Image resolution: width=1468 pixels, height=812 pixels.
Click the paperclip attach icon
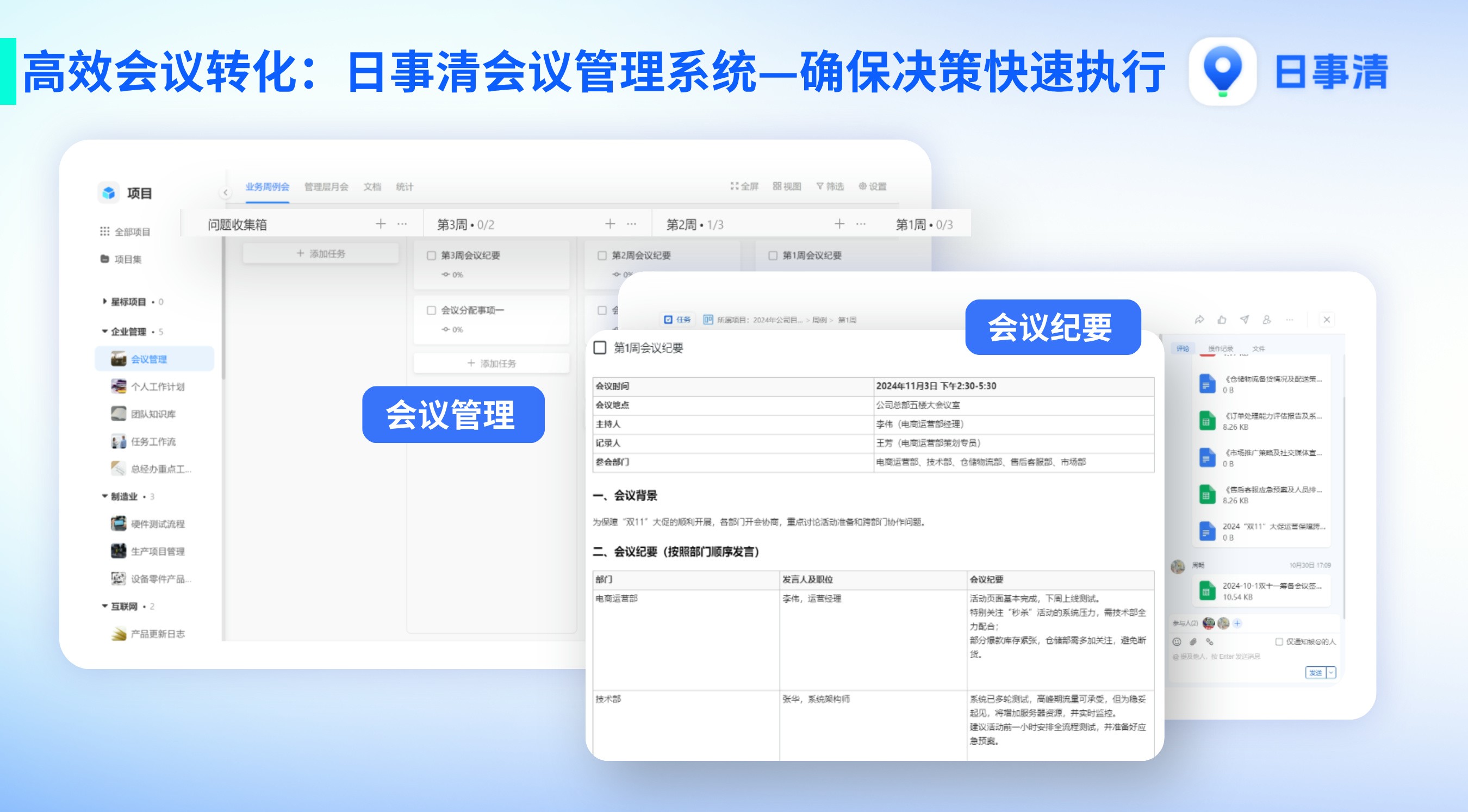[x=1193, y=642]
